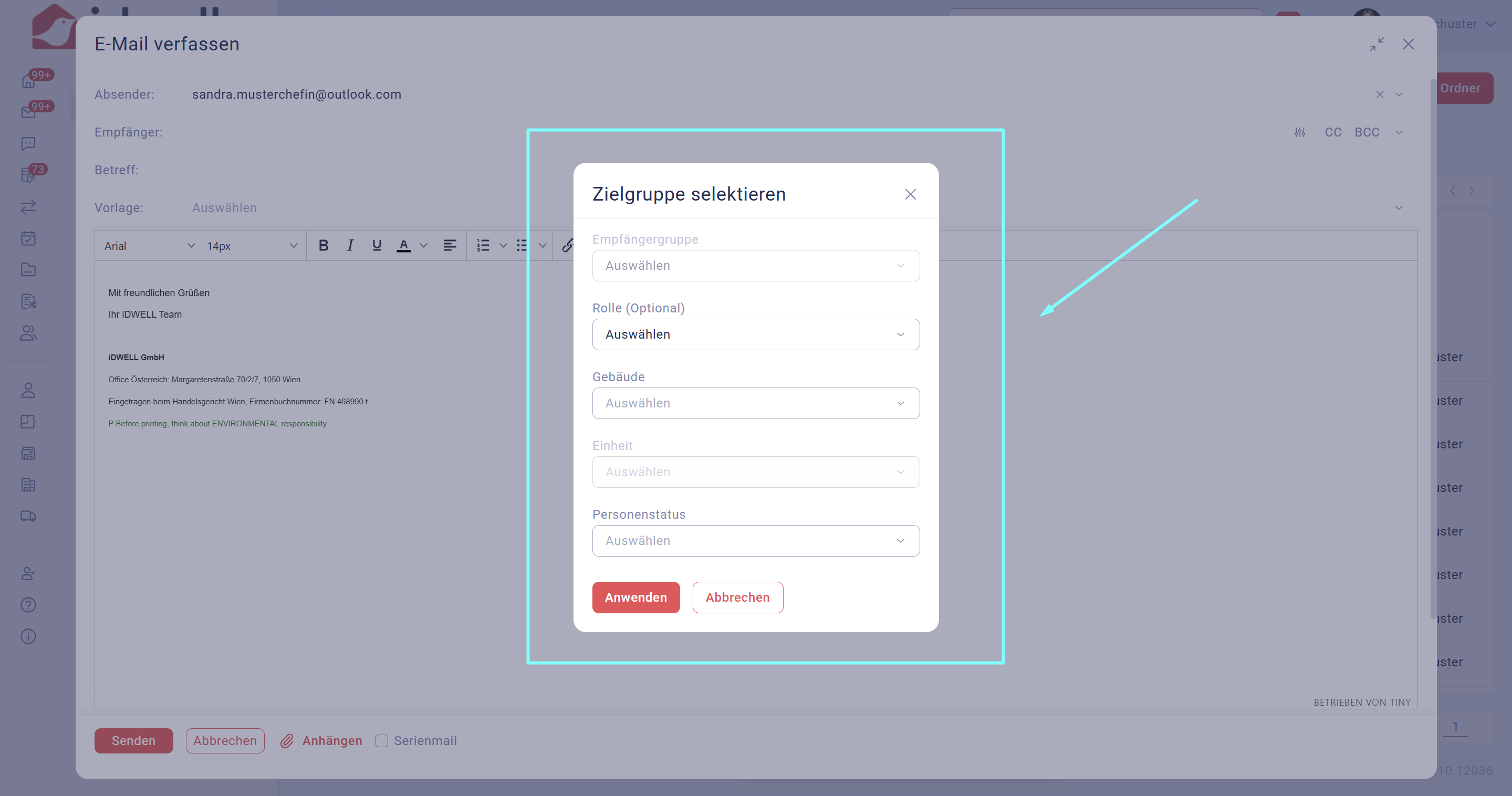
Task: Click the paperclip Anhängen icon
Action: pos(286,741)
